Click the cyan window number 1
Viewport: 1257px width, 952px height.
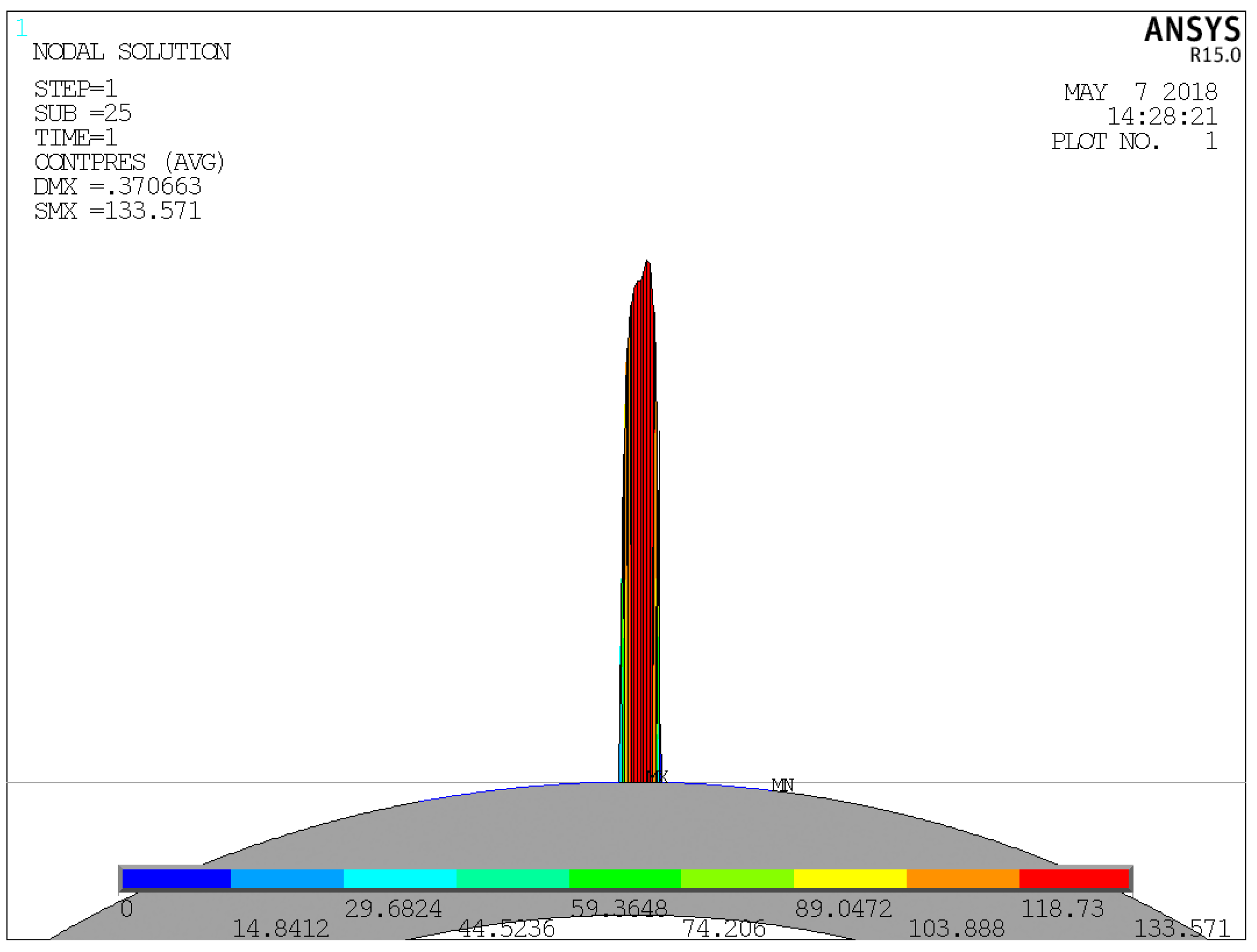tap(22, 29)
